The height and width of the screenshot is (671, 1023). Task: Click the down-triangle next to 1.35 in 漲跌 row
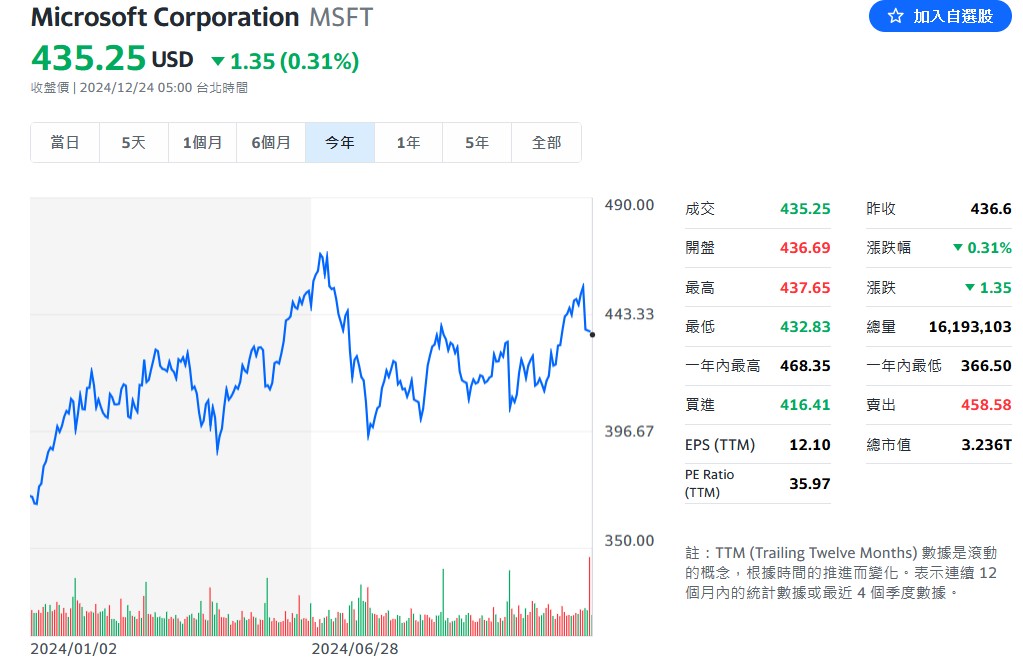(x=970, y=287)
